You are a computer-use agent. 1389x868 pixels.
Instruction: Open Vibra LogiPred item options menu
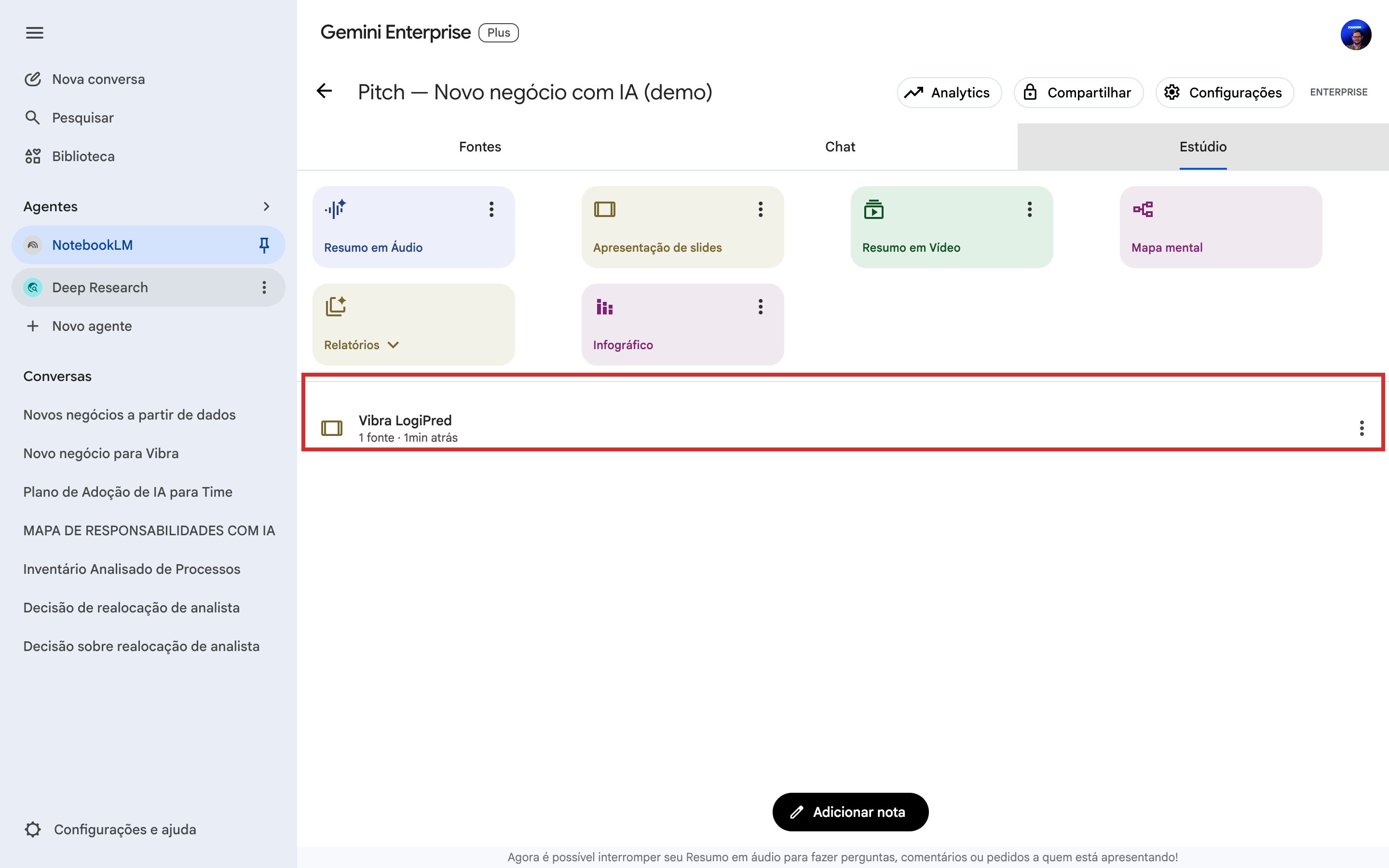coord(1362,428)
